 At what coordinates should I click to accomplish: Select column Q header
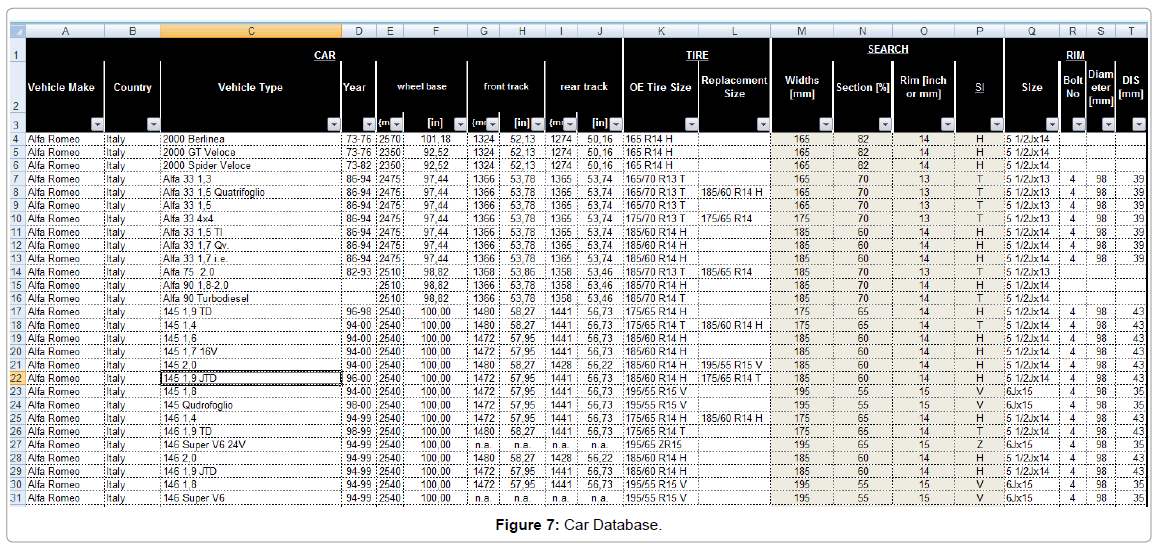pos(1032,31)
